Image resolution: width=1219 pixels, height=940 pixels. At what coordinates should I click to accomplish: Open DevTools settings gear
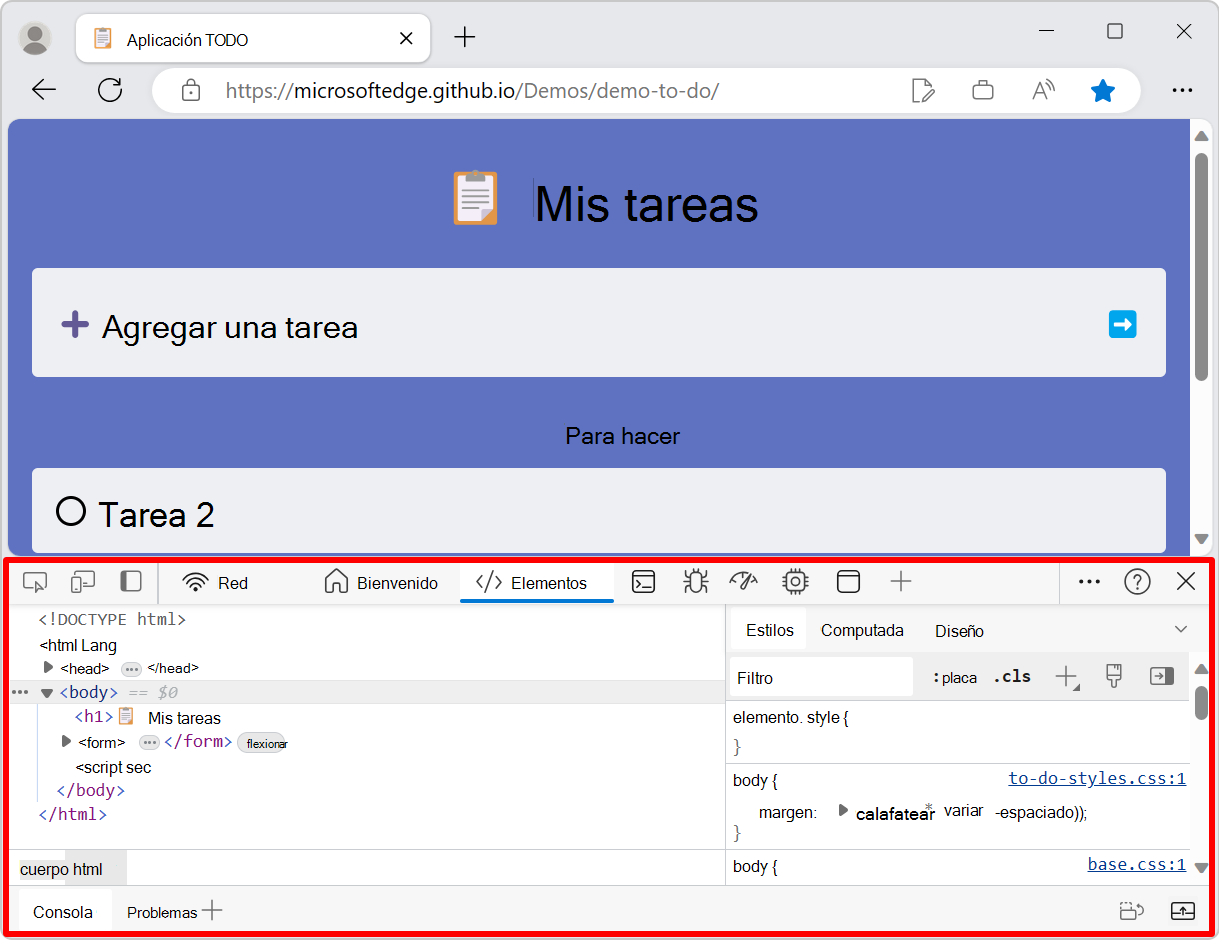tap(795, 581)
